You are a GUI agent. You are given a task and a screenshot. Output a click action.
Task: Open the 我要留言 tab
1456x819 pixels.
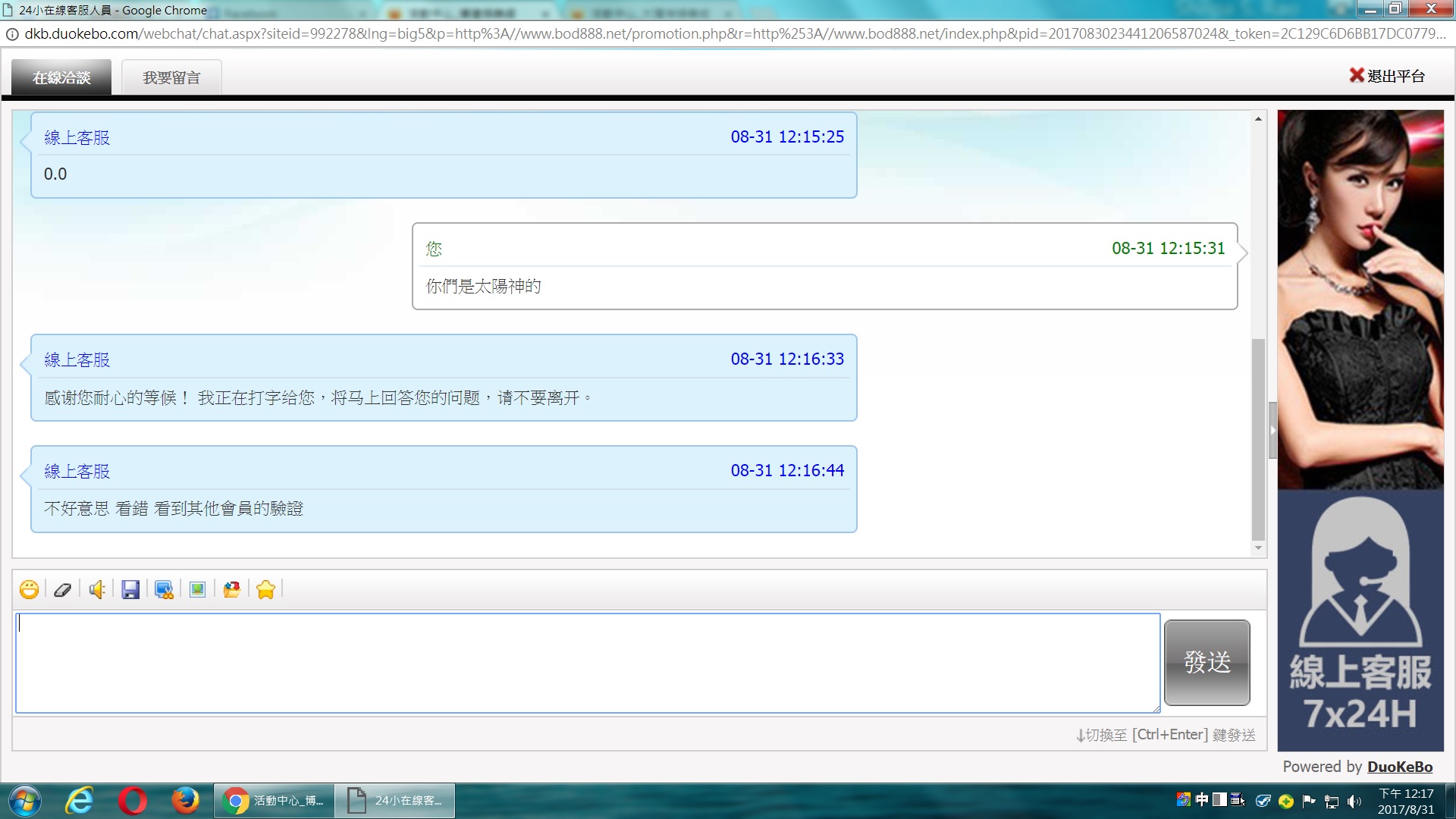171,77
